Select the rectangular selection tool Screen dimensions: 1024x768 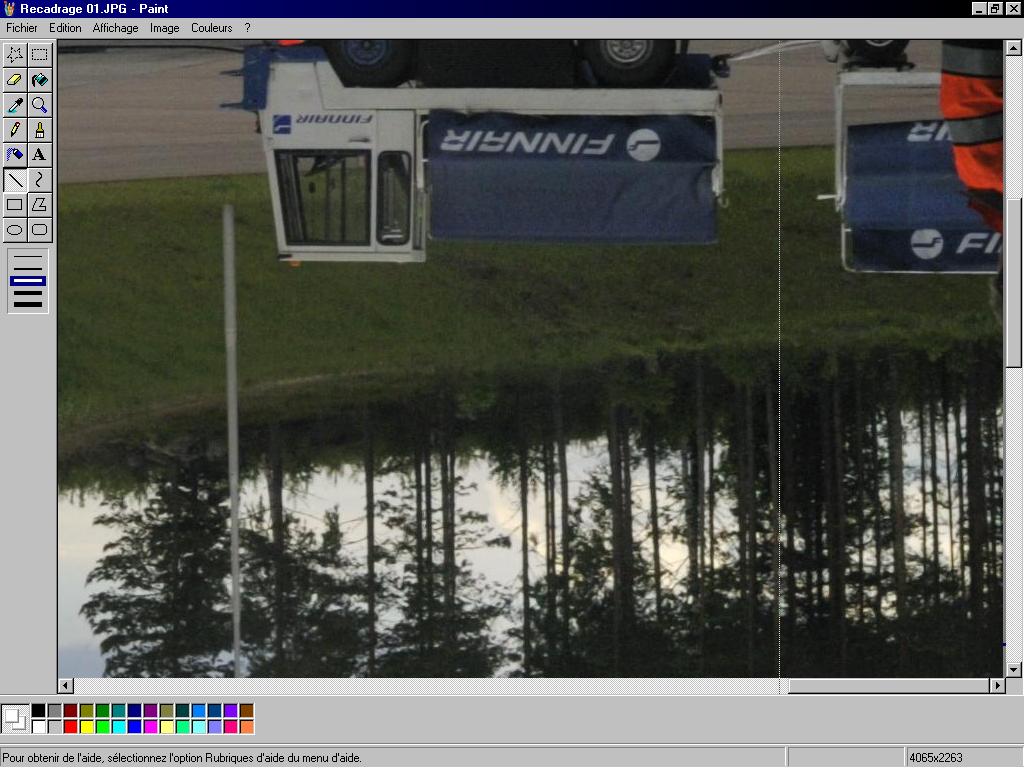pyautogui.click(x=39, y=54)
